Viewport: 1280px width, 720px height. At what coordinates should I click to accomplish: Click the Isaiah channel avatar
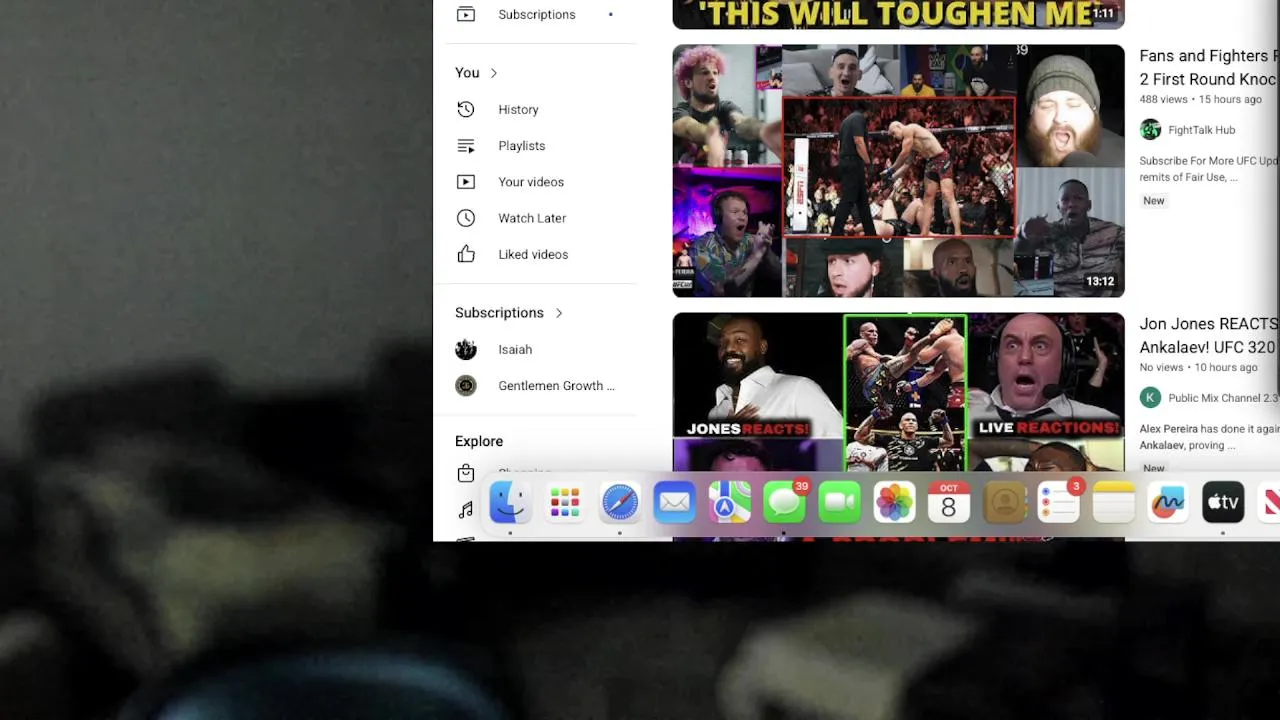[x=466, y=350]
